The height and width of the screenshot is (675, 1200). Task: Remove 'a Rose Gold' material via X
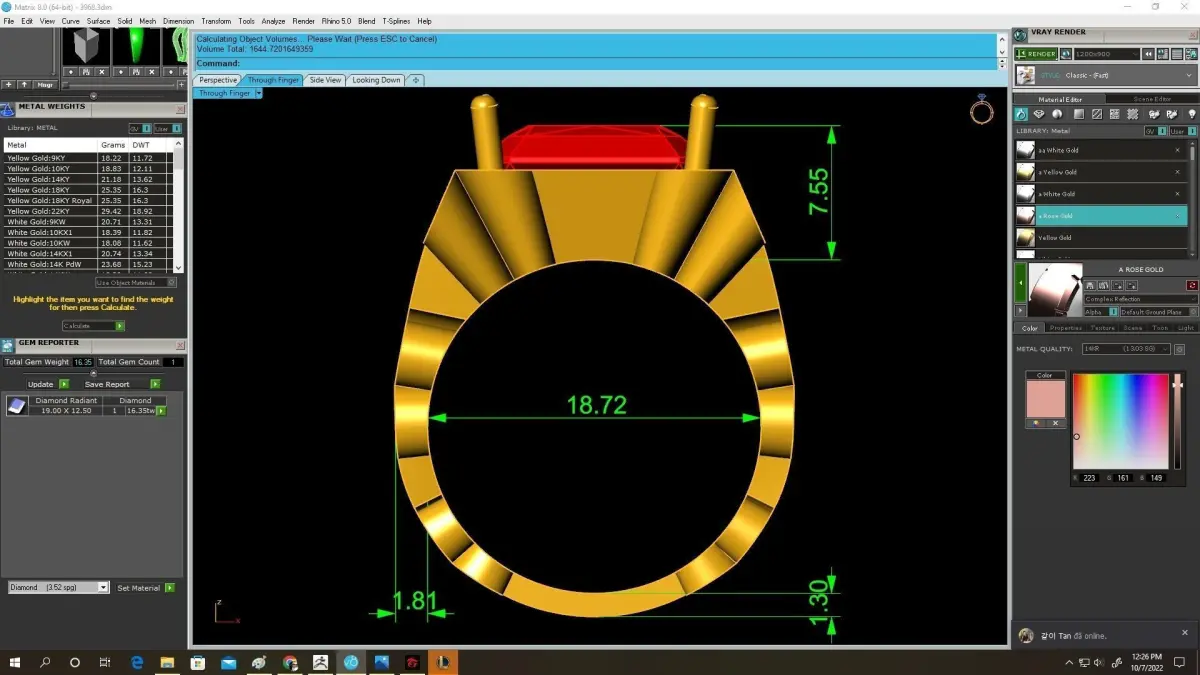[x=1177, y=216]
